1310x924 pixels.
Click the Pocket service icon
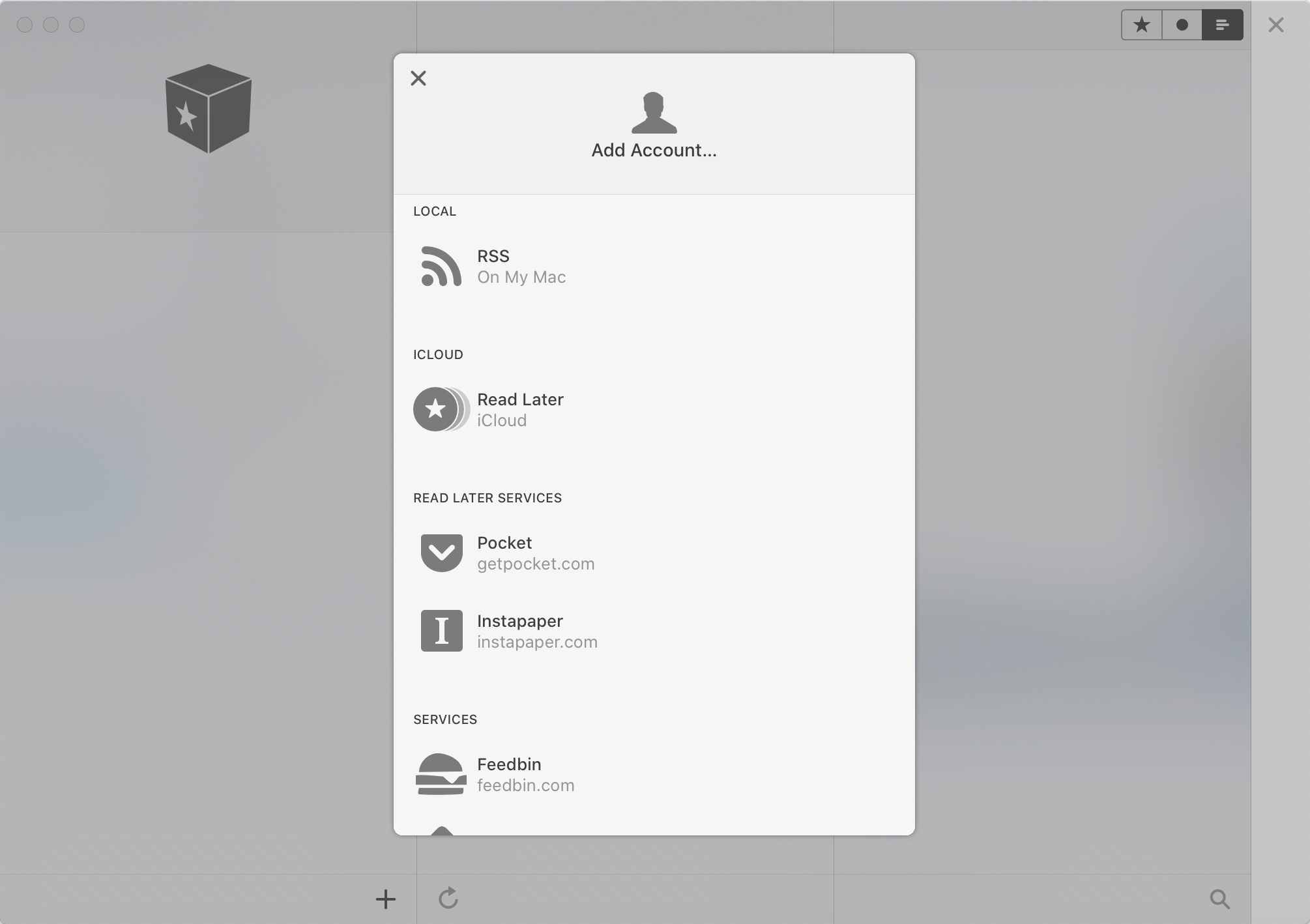[x=441, y=553]
